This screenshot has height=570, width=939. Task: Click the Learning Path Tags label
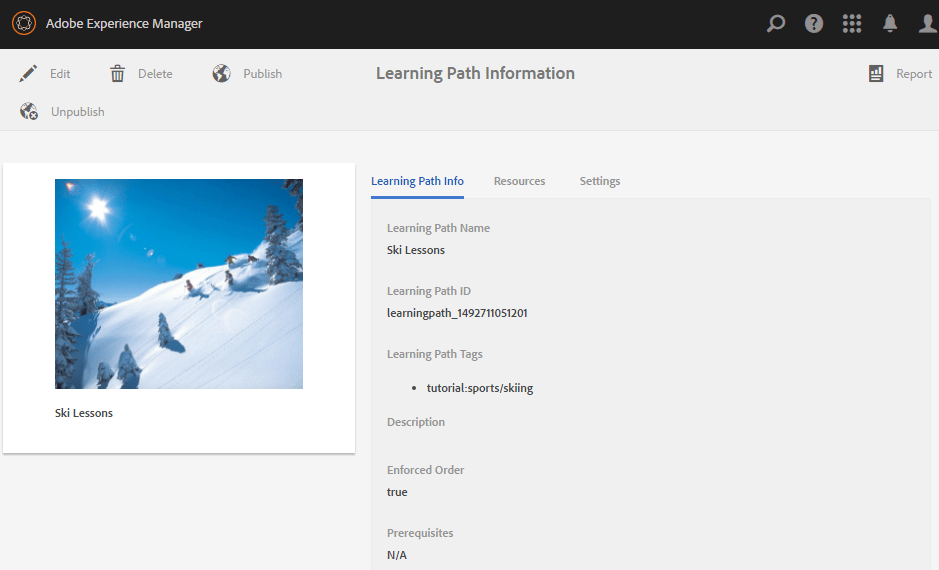(x=435, y=354)
